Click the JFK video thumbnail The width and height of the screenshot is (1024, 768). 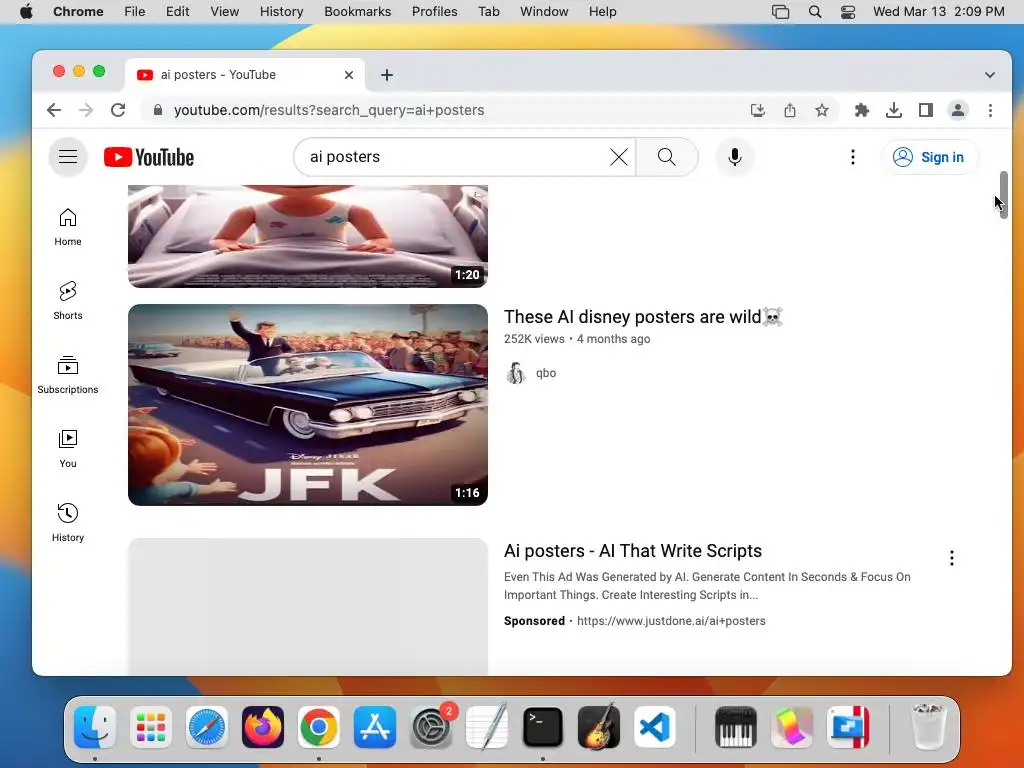click(308, 405)
